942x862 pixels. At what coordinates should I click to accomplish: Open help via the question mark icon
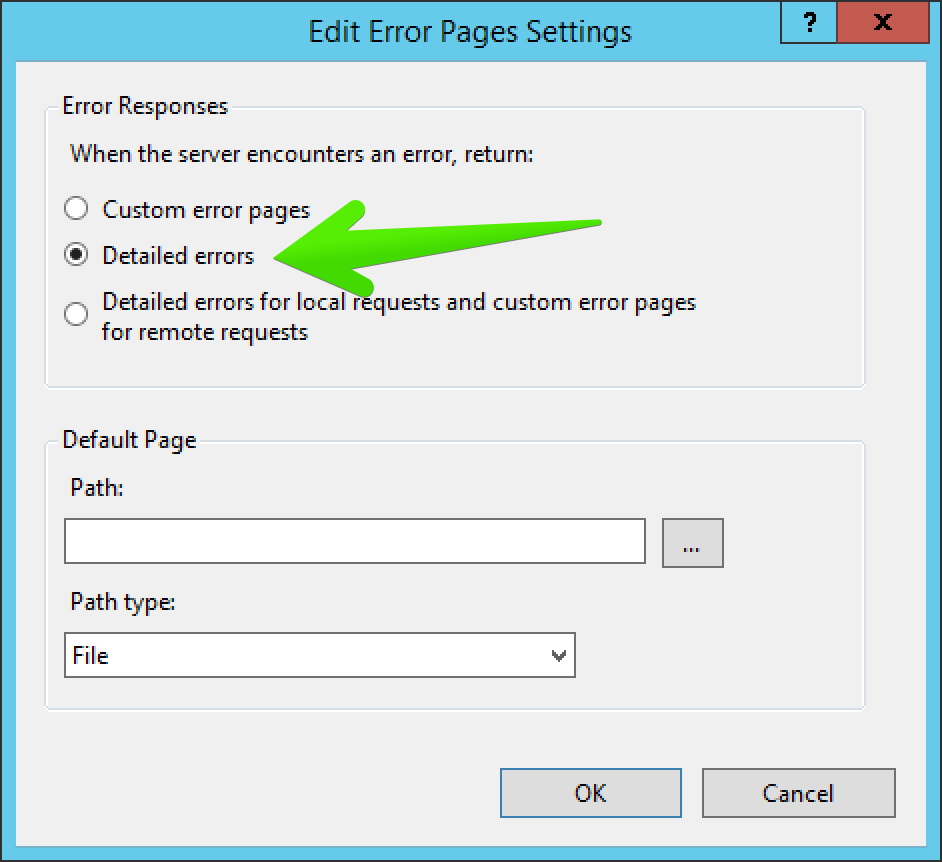pyautogui.click(x=809, y=22)
